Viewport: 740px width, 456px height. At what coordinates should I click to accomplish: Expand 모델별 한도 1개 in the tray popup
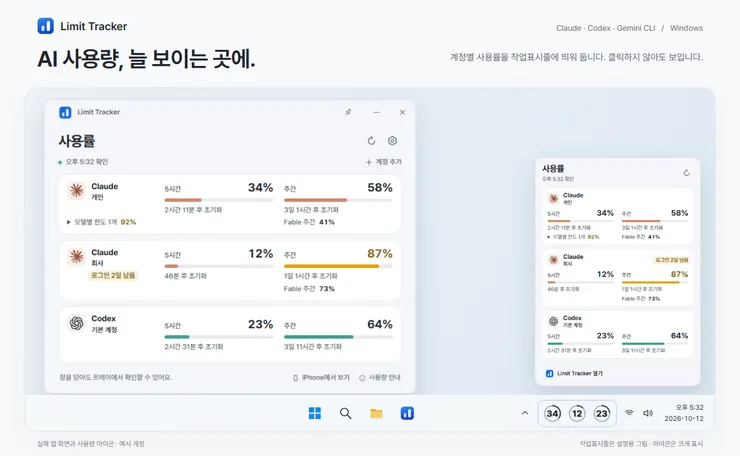tap(573, 237)
